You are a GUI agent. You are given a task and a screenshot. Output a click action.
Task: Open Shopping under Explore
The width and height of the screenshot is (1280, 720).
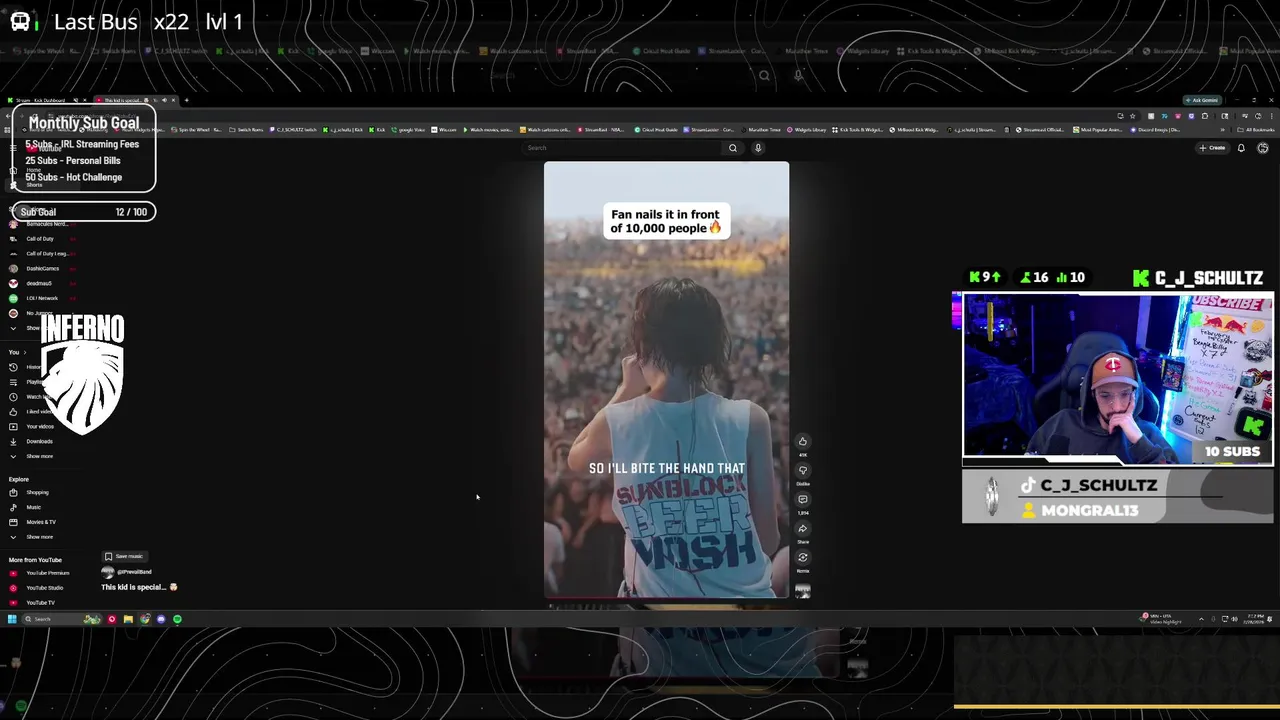[37, 493]
